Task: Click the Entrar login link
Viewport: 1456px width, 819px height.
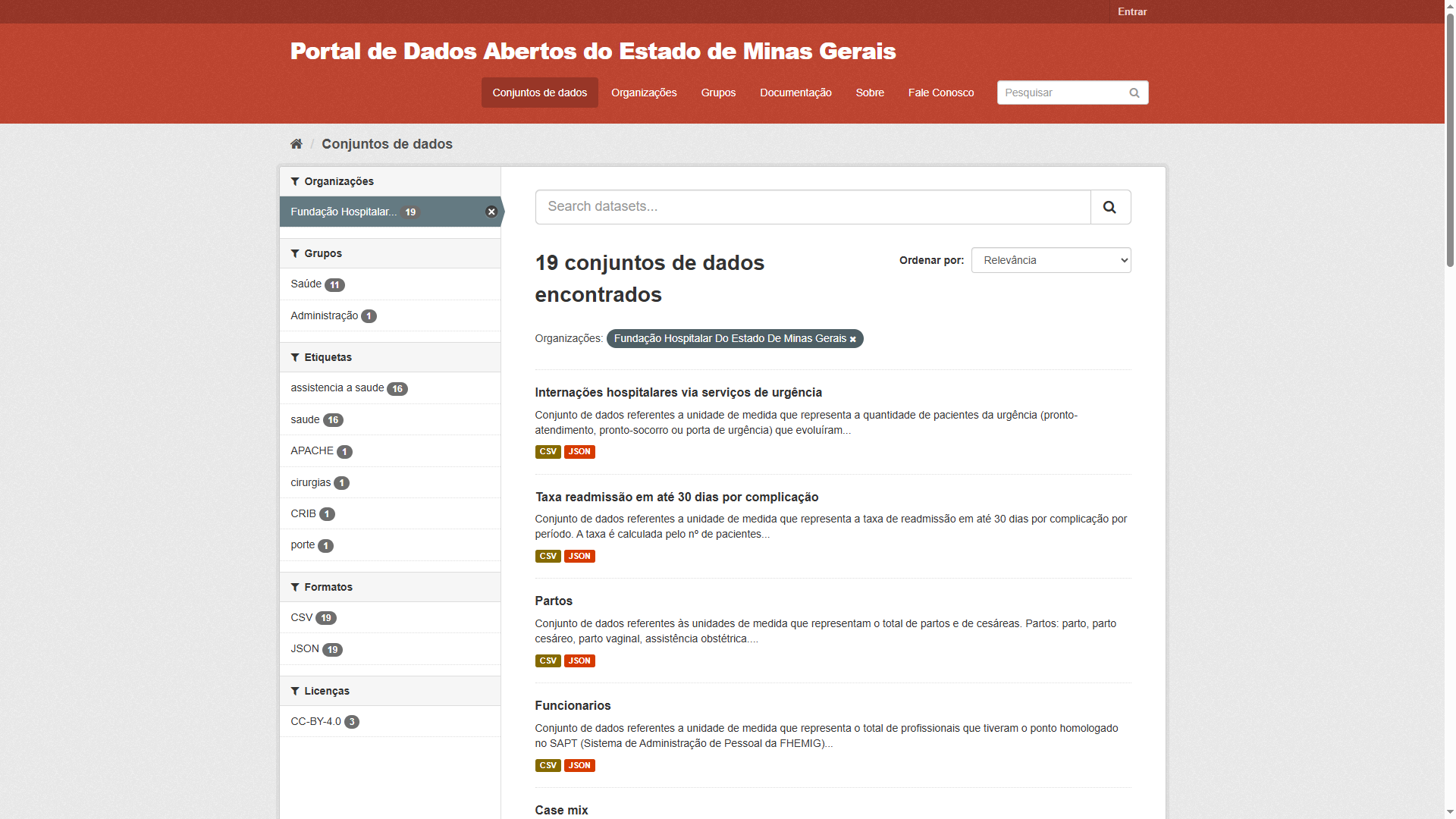Action: pyautogui.click(x=1131, y=11)
